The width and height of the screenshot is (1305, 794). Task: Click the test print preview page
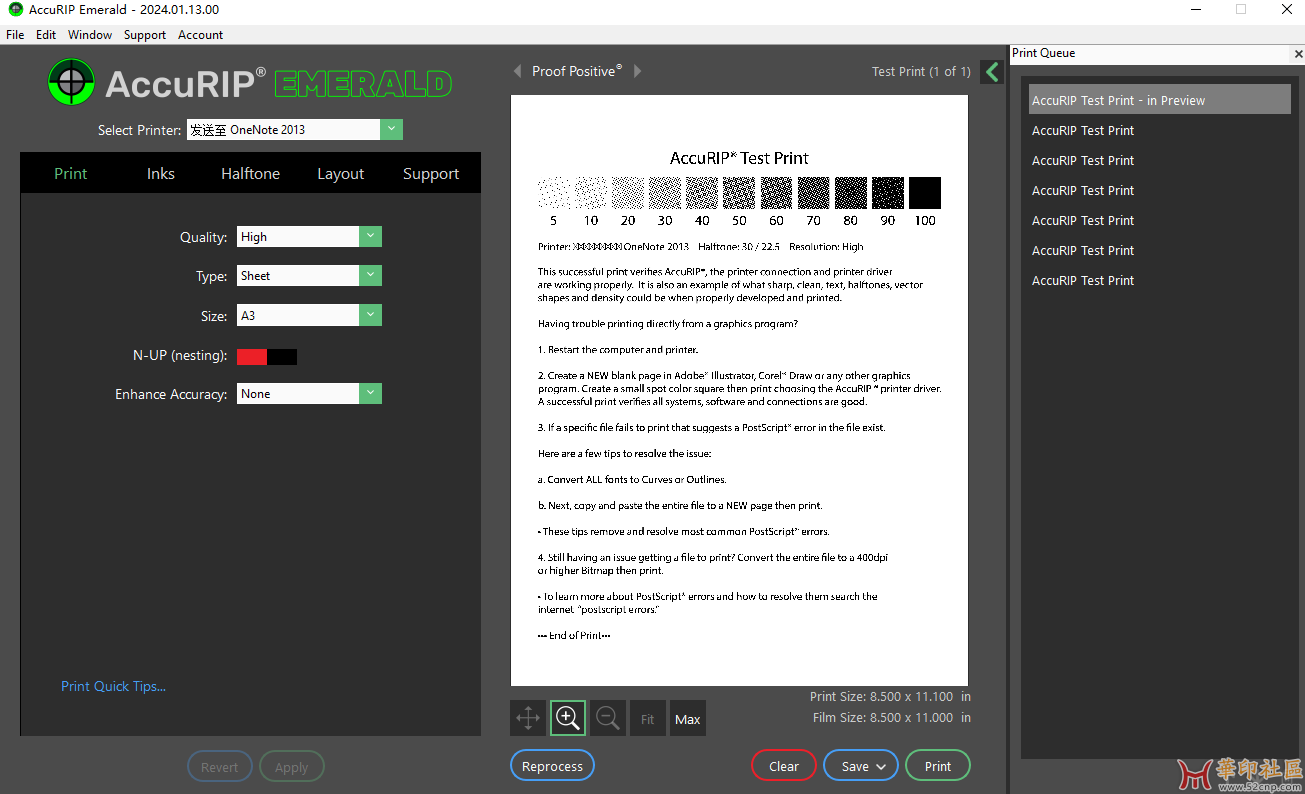click(739, 390)
